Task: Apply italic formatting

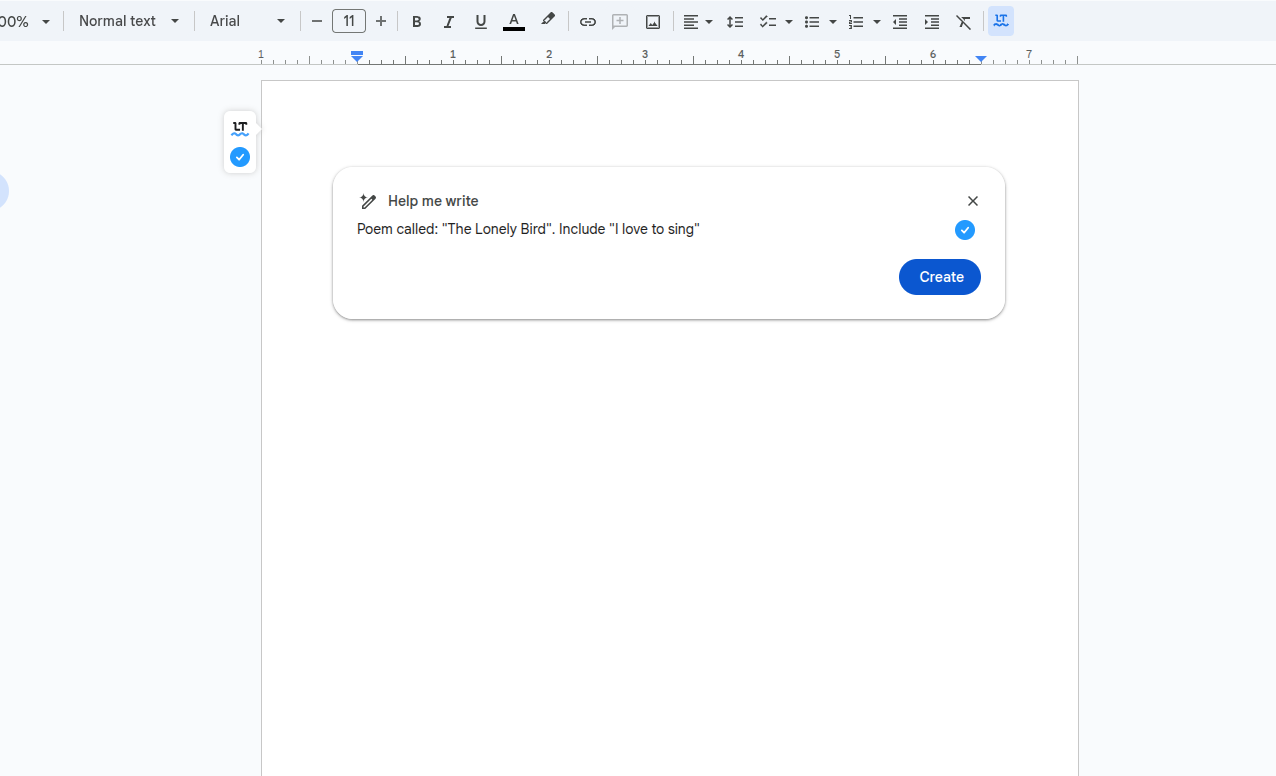Action: click(449, 21)
